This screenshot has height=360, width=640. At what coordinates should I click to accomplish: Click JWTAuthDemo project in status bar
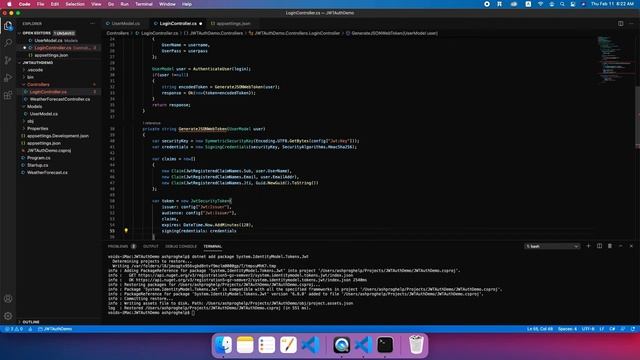point(55,329)
